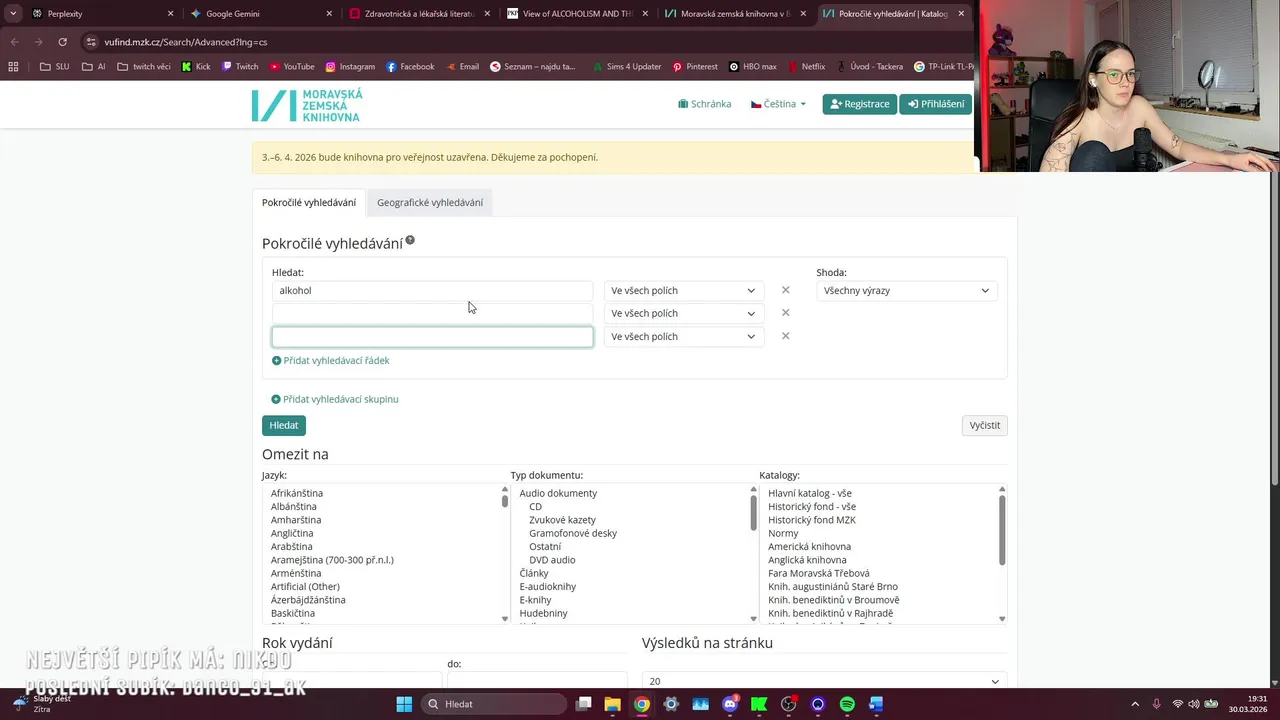Open the Facebook bookmark
The width and height of the screenshot is (1280, 720).
410,67
